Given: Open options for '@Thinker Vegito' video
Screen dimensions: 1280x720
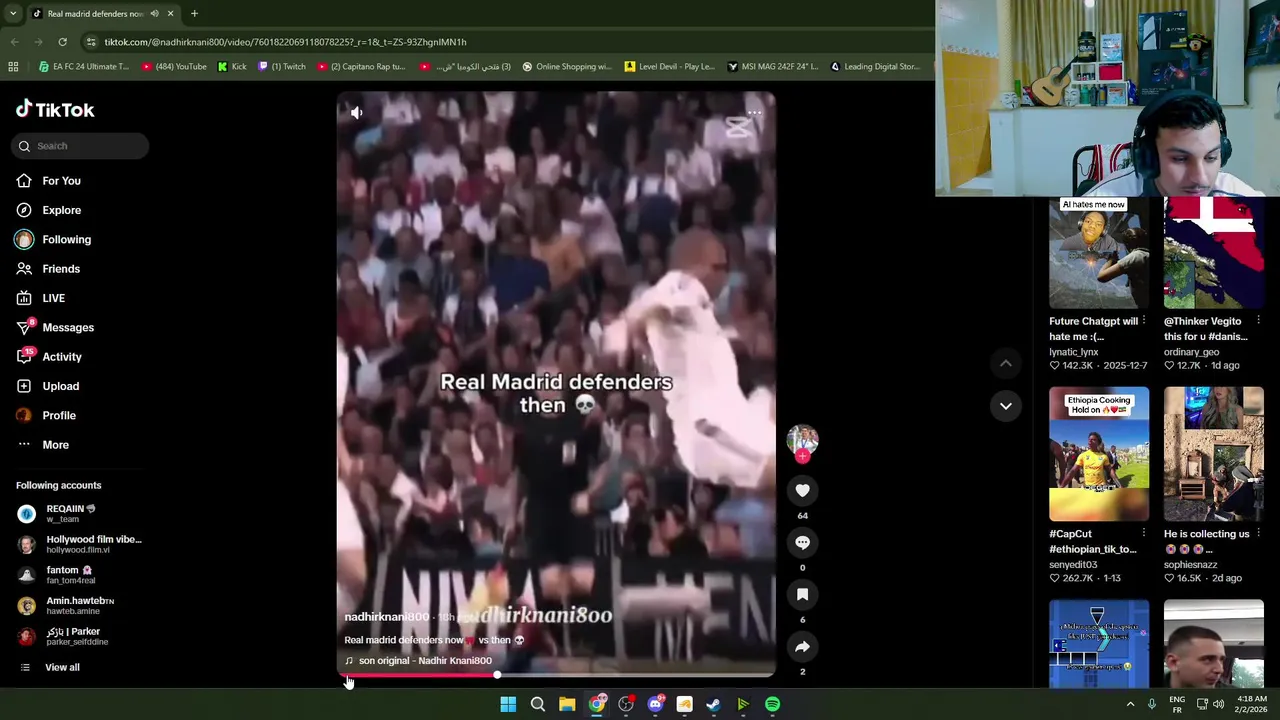Looking at the screenshot, I should 1258,321.
